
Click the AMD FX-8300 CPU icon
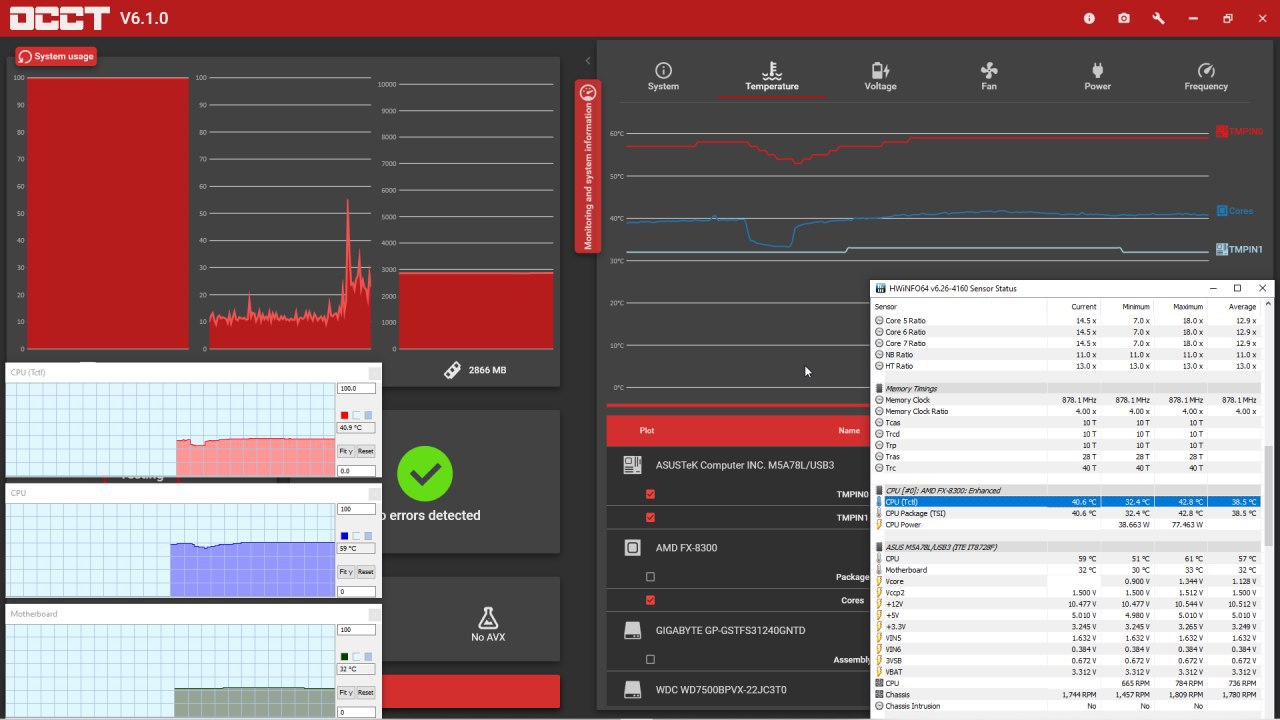coord(632,548)
